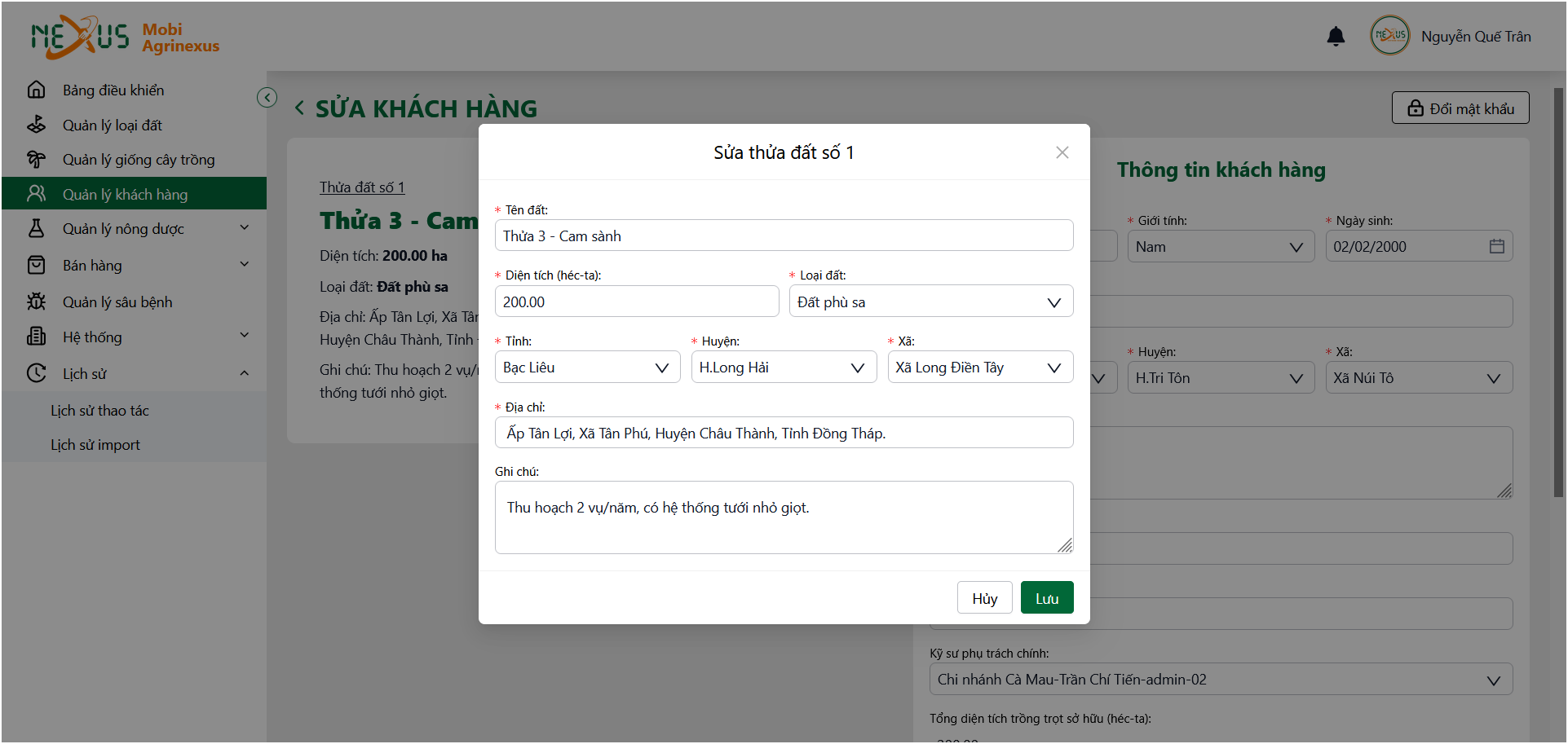Click the Ghi chú textarea resize handle
This screenshot has height=744, width=1568.
1065,545
